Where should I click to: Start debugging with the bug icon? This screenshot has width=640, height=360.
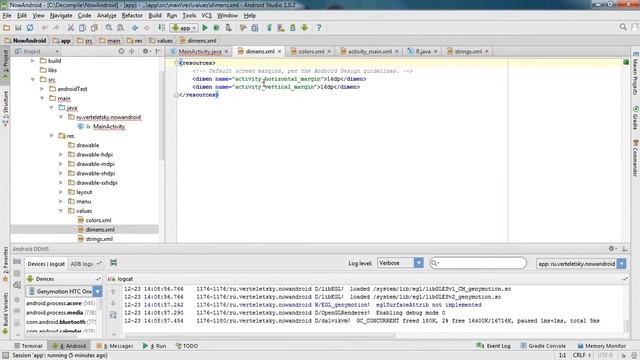point(216,28)
